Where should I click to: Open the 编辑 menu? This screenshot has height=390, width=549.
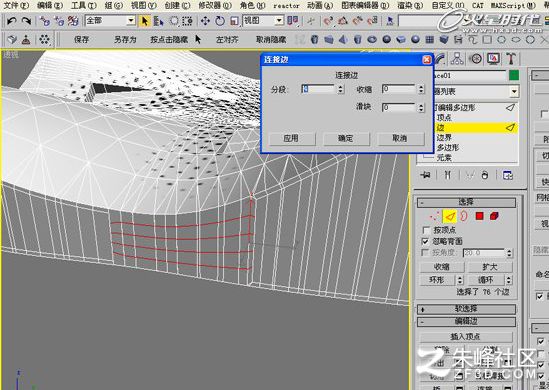click(x=50, y=6)
